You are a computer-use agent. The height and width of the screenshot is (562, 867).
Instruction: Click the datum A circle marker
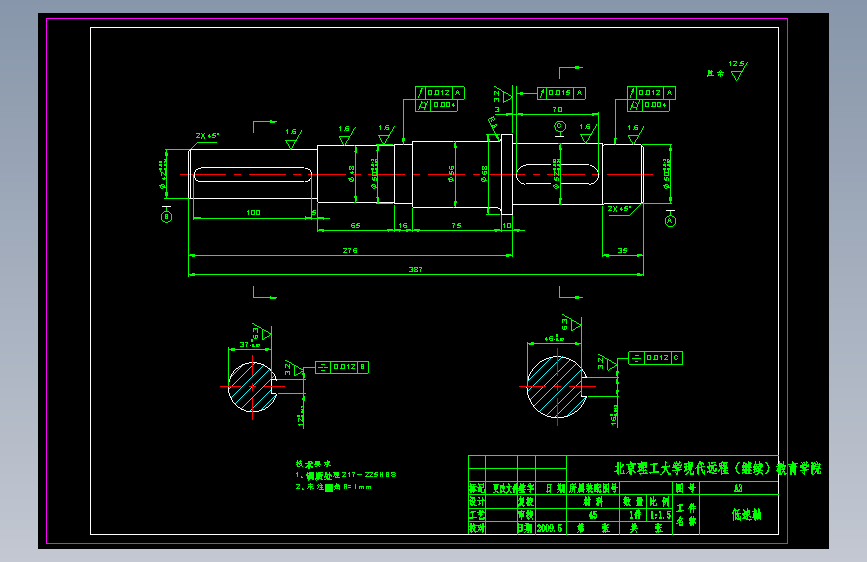tap(670, 221)
